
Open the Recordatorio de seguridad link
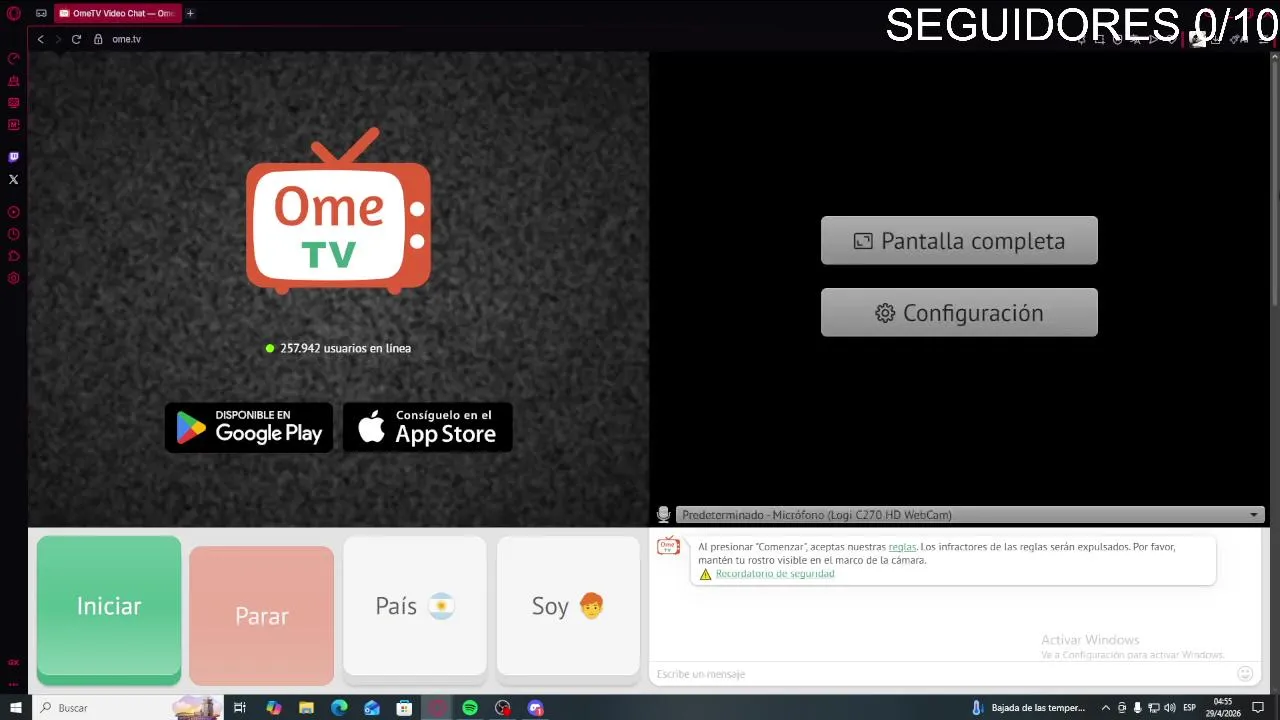click(x=775, y=574)
